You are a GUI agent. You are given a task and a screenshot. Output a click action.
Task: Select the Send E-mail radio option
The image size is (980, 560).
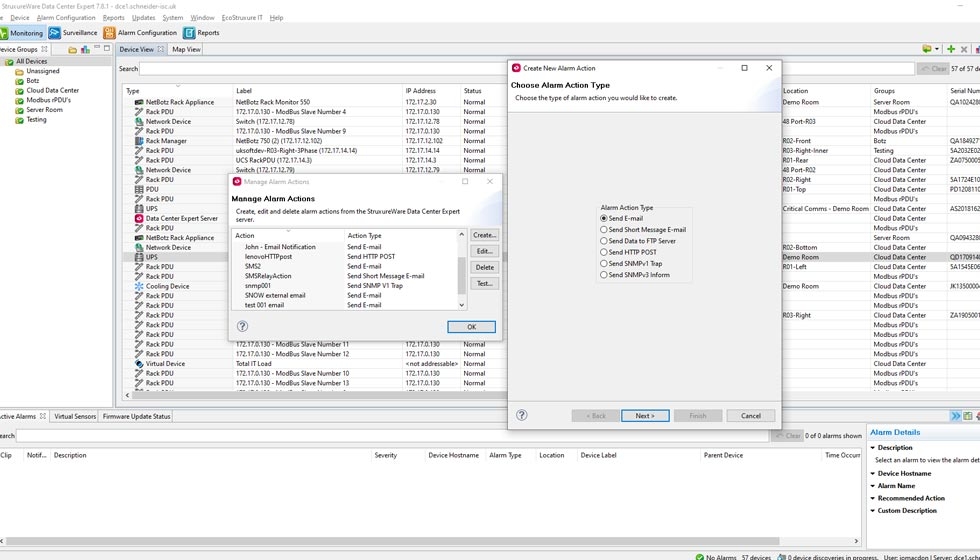pyautogui.click(x=604, y=218)
